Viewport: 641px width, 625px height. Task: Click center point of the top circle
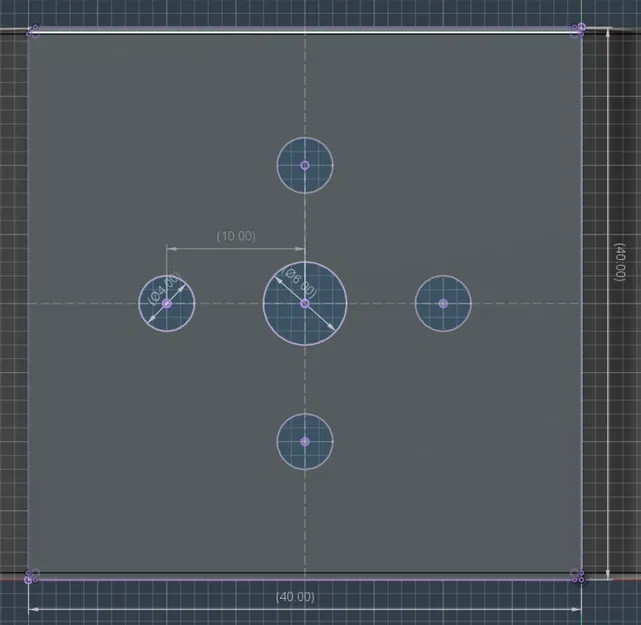click(x=305, y=165)
